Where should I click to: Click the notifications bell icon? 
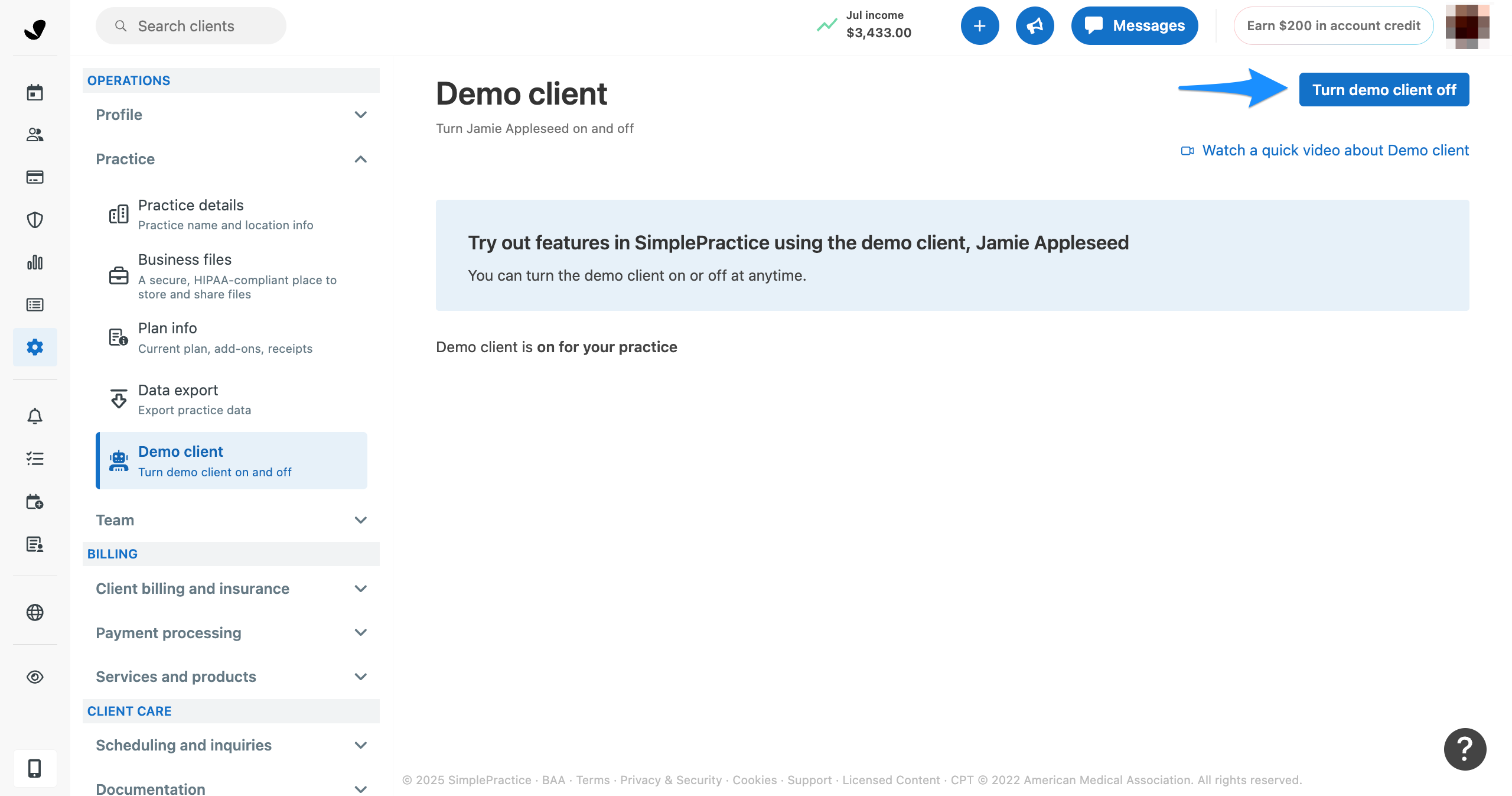tap(35, 417)
